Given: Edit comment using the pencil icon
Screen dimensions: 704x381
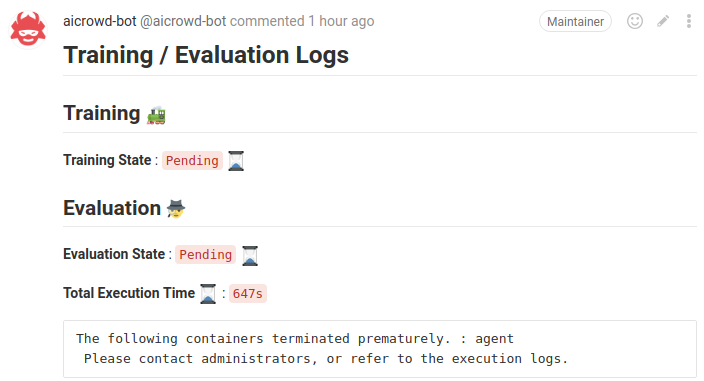Looking at the screenshot, I should click(x=663, y=21).
